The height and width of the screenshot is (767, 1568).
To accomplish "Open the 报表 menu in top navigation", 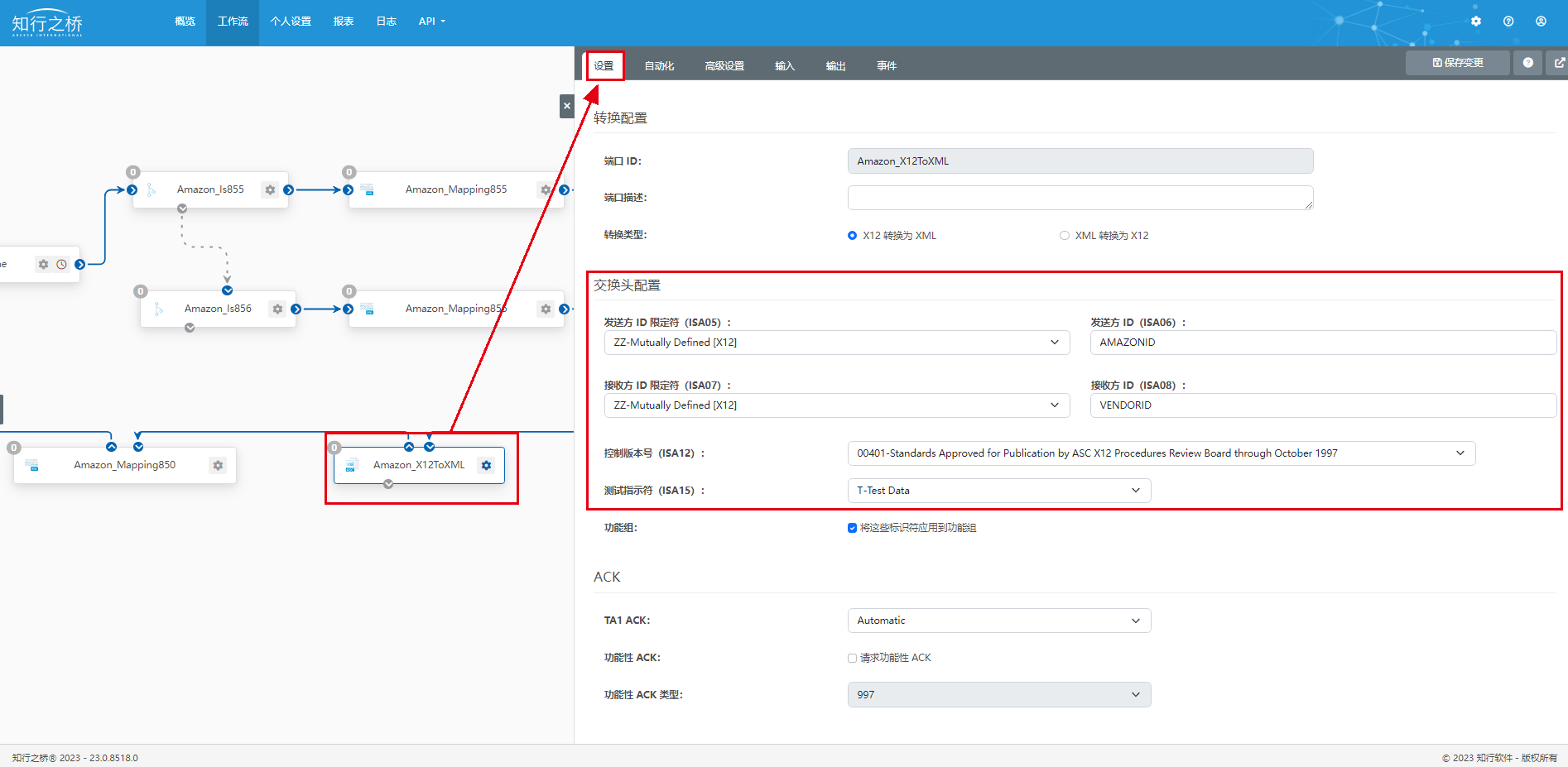I will pos(344,22).
